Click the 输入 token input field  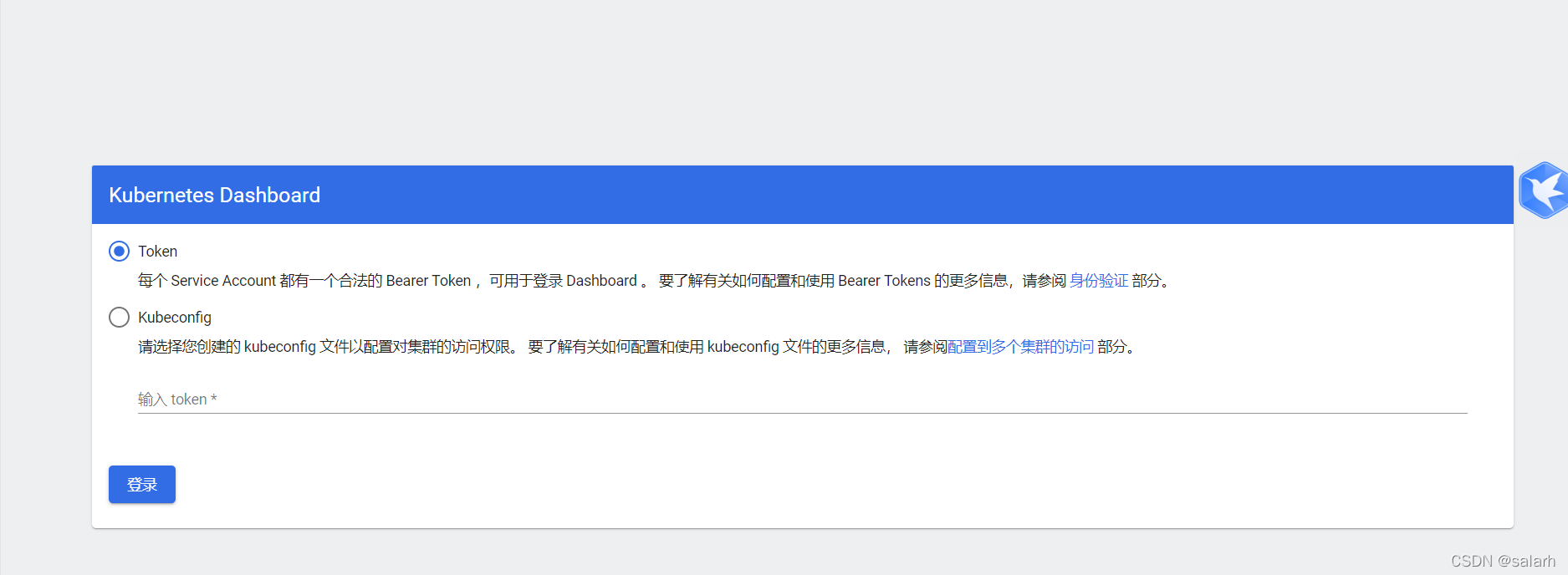(802, 399)
